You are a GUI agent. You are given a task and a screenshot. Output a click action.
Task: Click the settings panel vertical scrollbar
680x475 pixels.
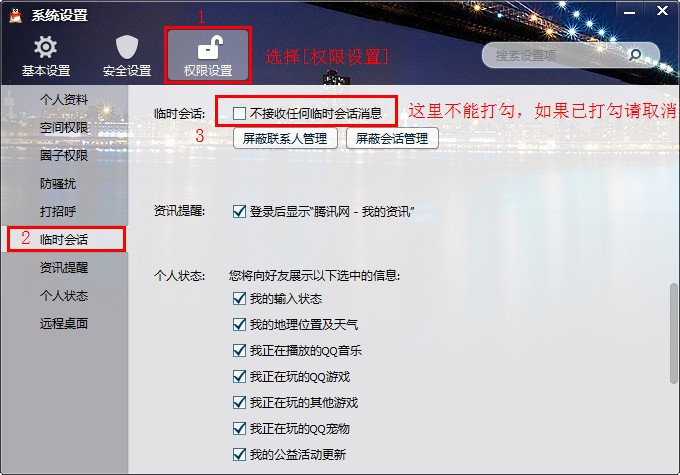(673, 333)
